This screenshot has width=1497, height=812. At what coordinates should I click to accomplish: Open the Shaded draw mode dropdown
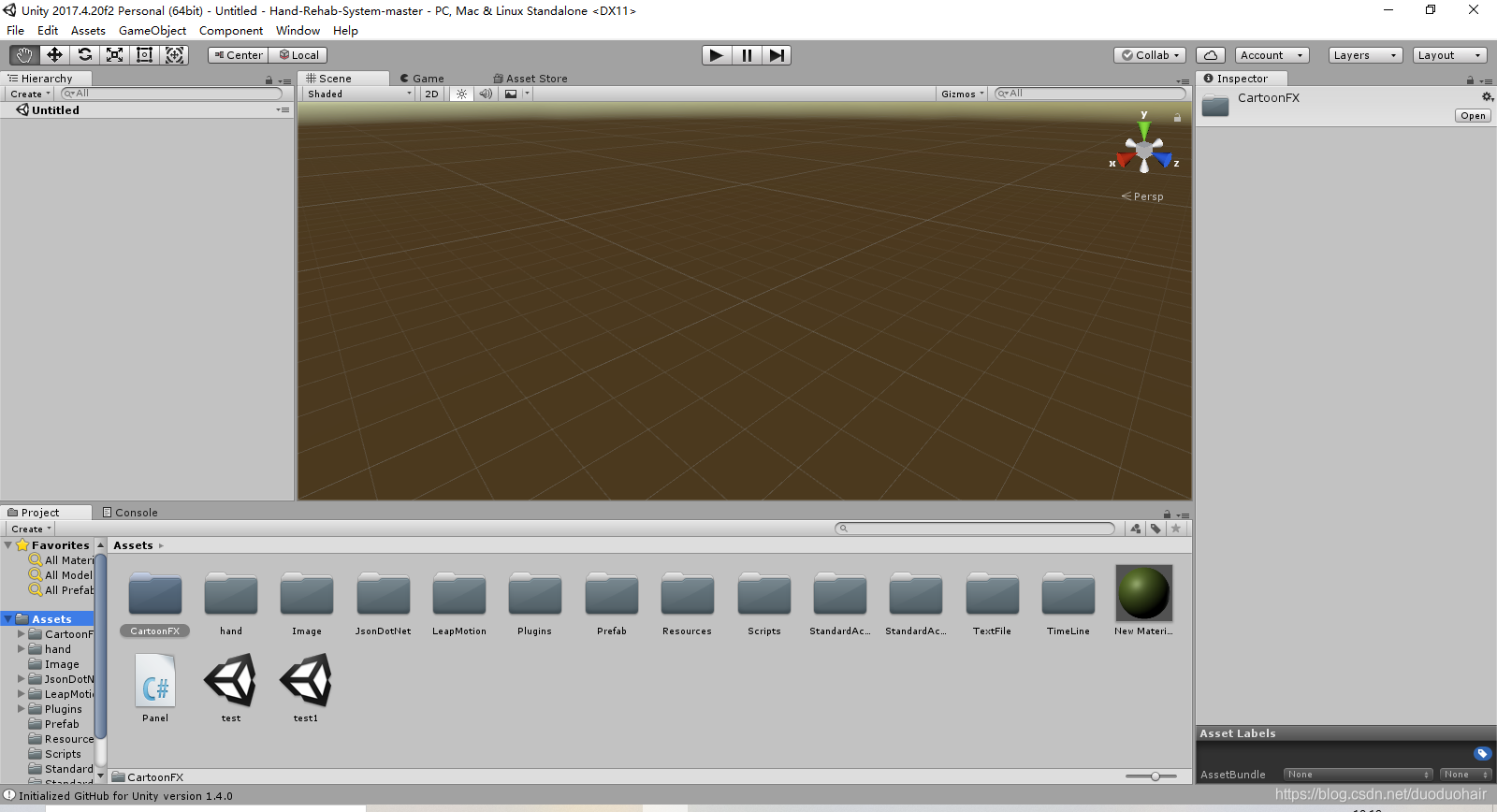[x=359, y=94]
